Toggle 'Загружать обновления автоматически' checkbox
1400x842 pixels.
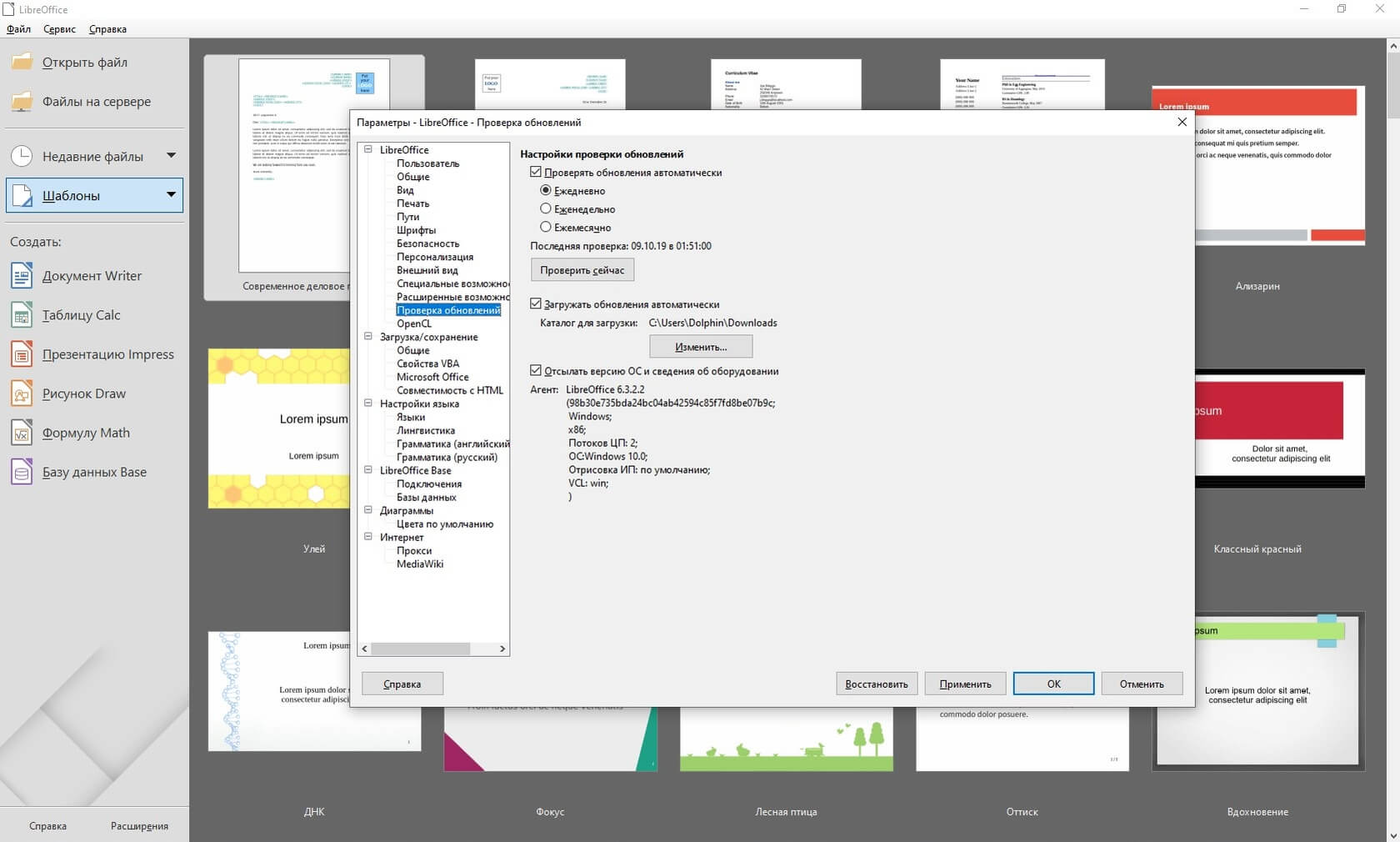click(x=536, y=304)
